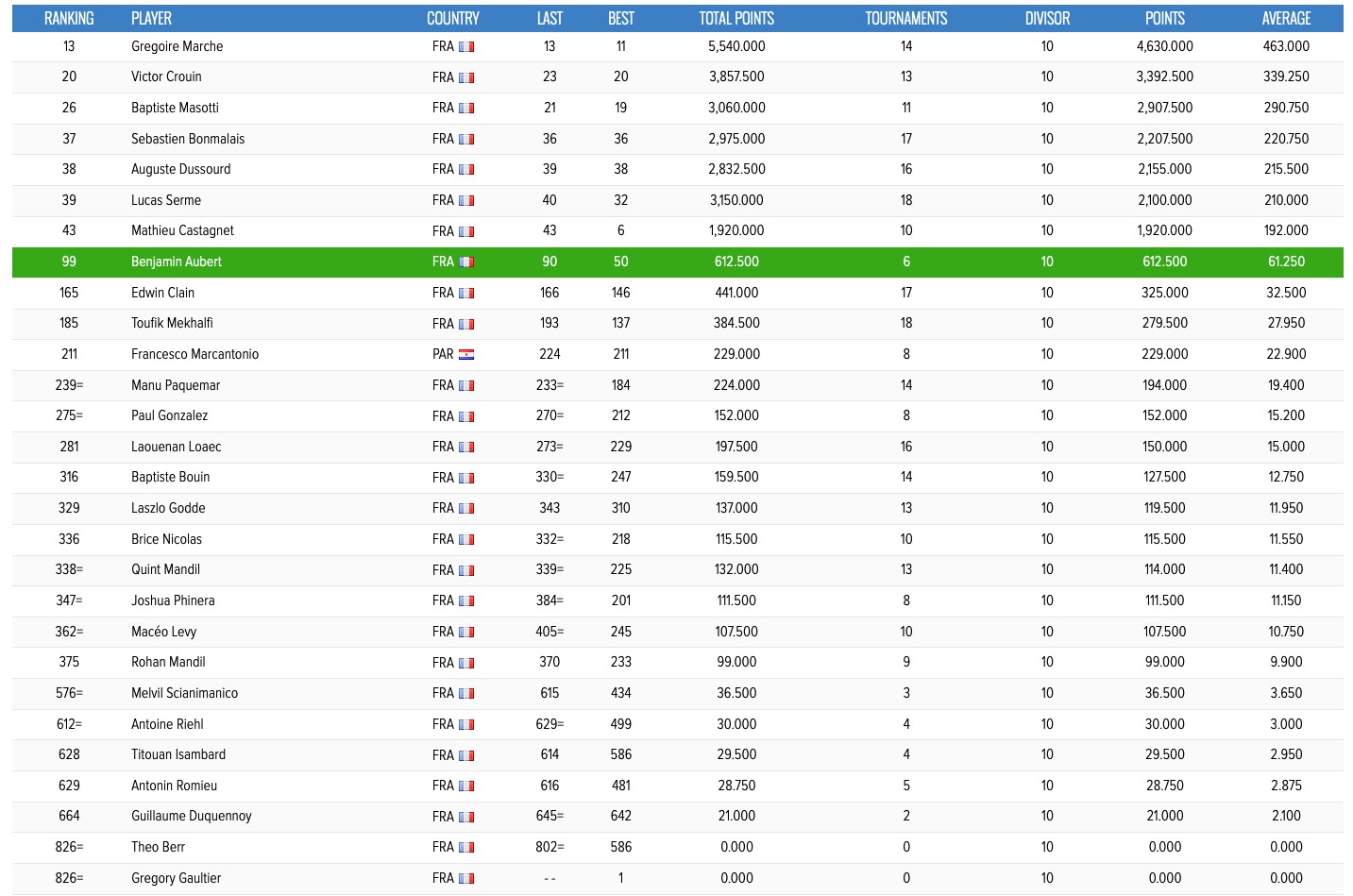The height and width of the screenshot is (896, 1353).
Task: Click the French flag beside Gregoire Marche
Action: tap(466, 46)
